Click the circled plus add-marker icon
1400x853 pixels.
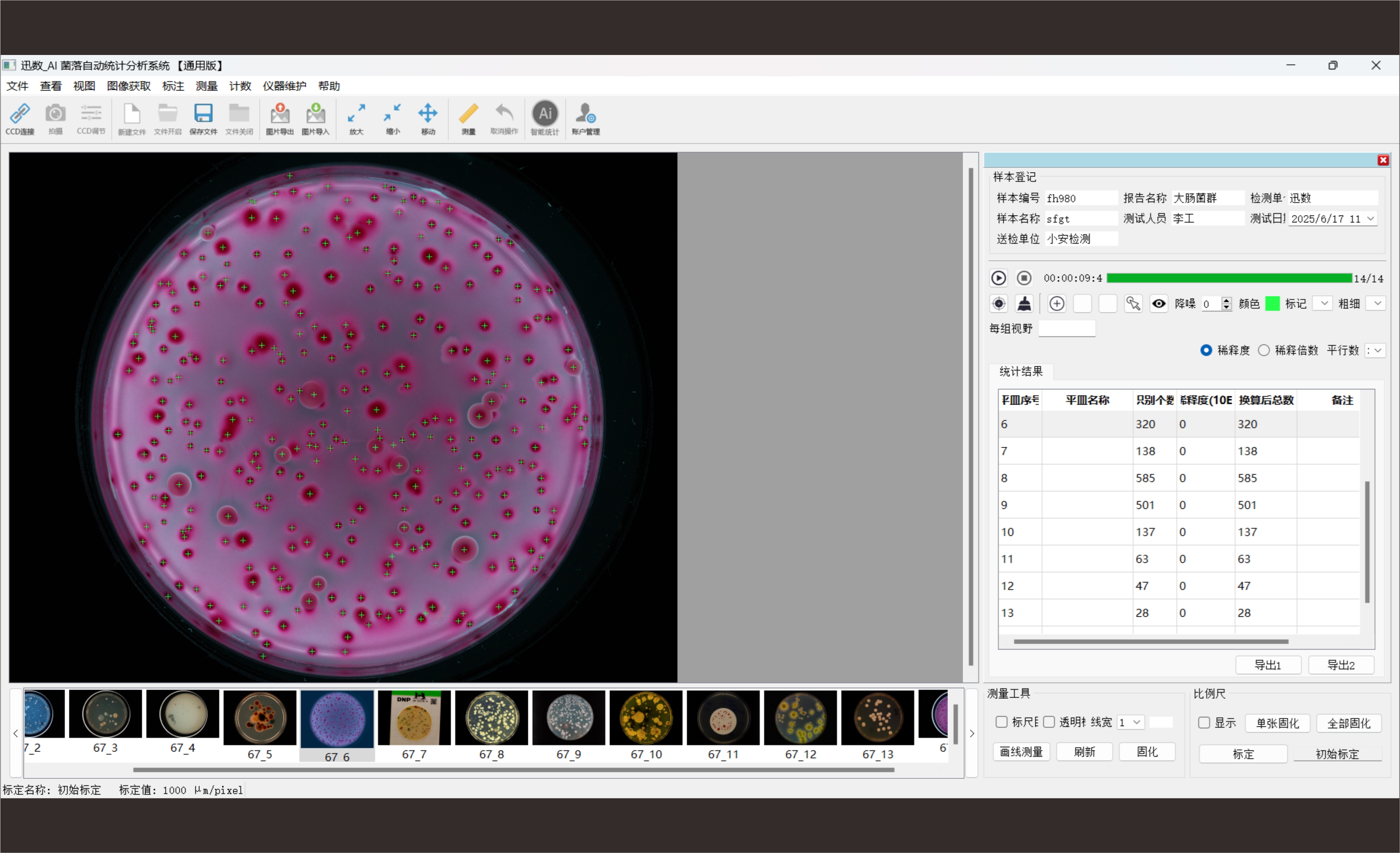[1057, 304]
